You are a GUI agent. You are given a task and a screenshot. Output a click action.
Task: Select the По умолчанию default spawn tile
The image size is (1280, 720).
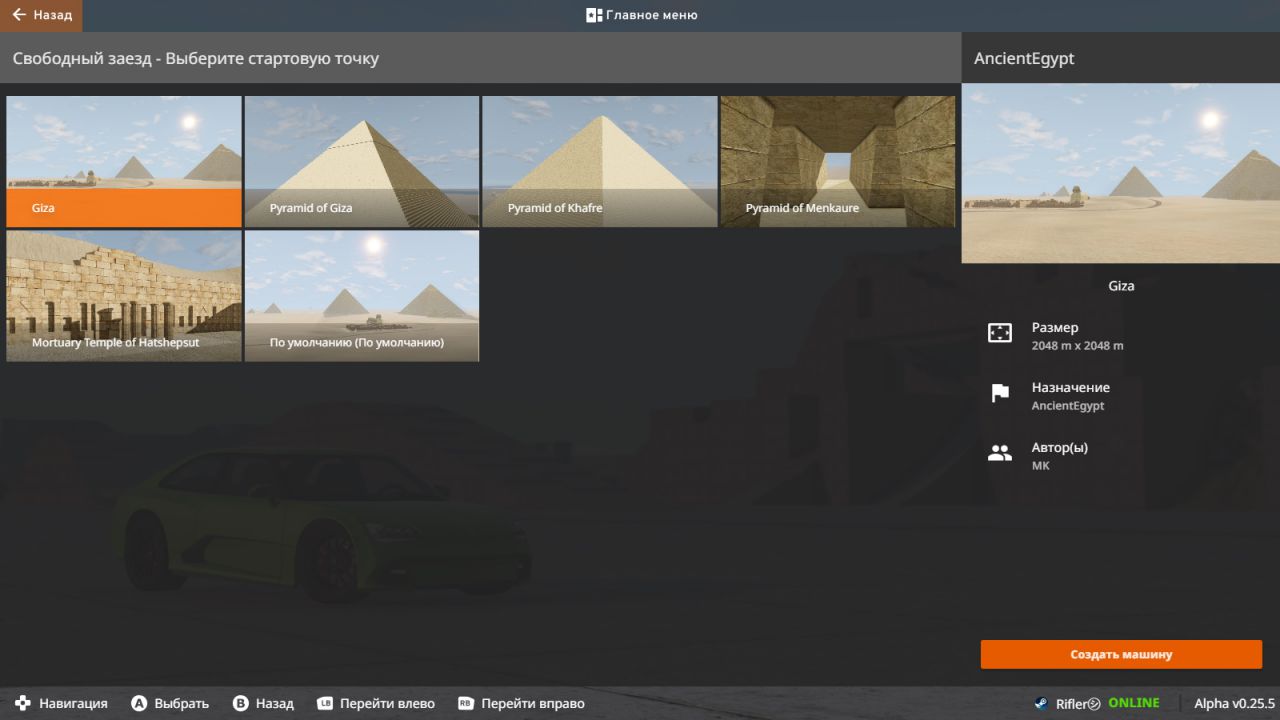pos(362,296)
